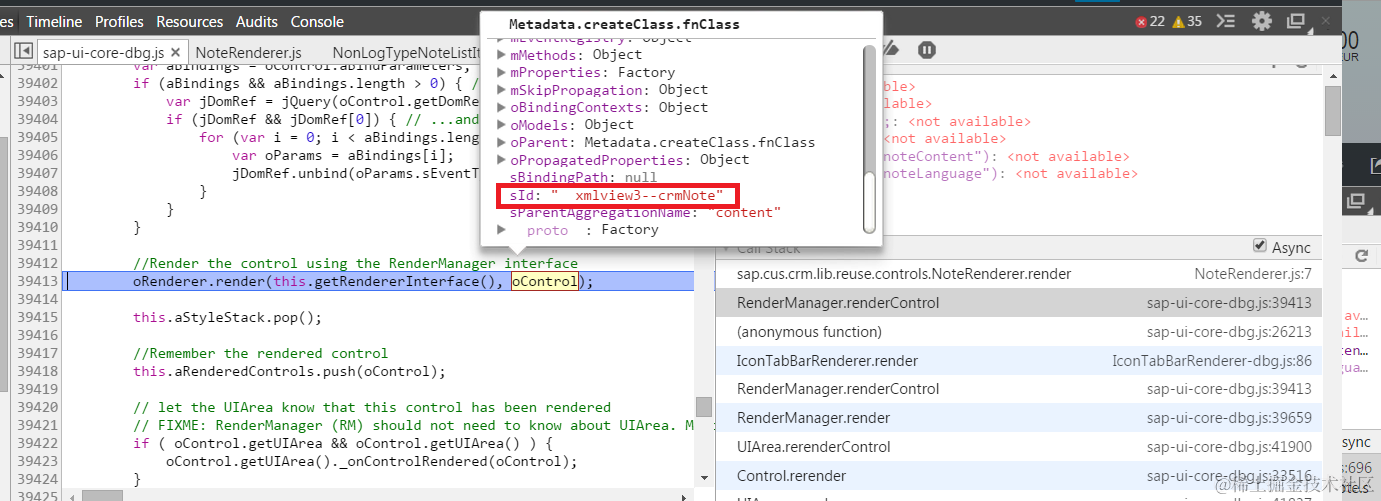Select the NoteRenderer.js file tab
Image resolution: width=1381 pixels, height=501 pixels.
[x=248, y=52]
